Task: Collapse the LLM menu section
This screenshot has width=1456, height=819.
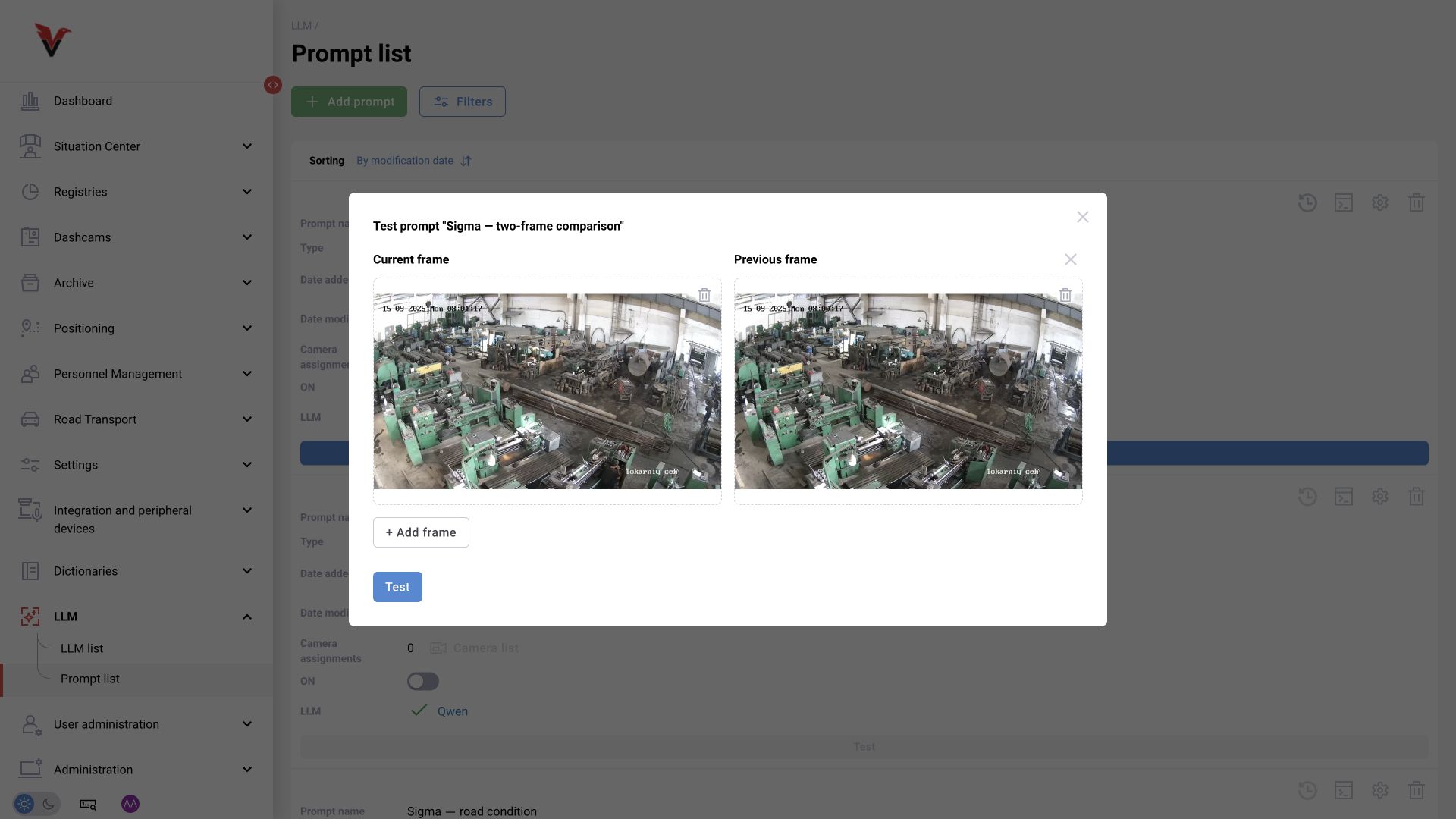Action: point(136,617)
